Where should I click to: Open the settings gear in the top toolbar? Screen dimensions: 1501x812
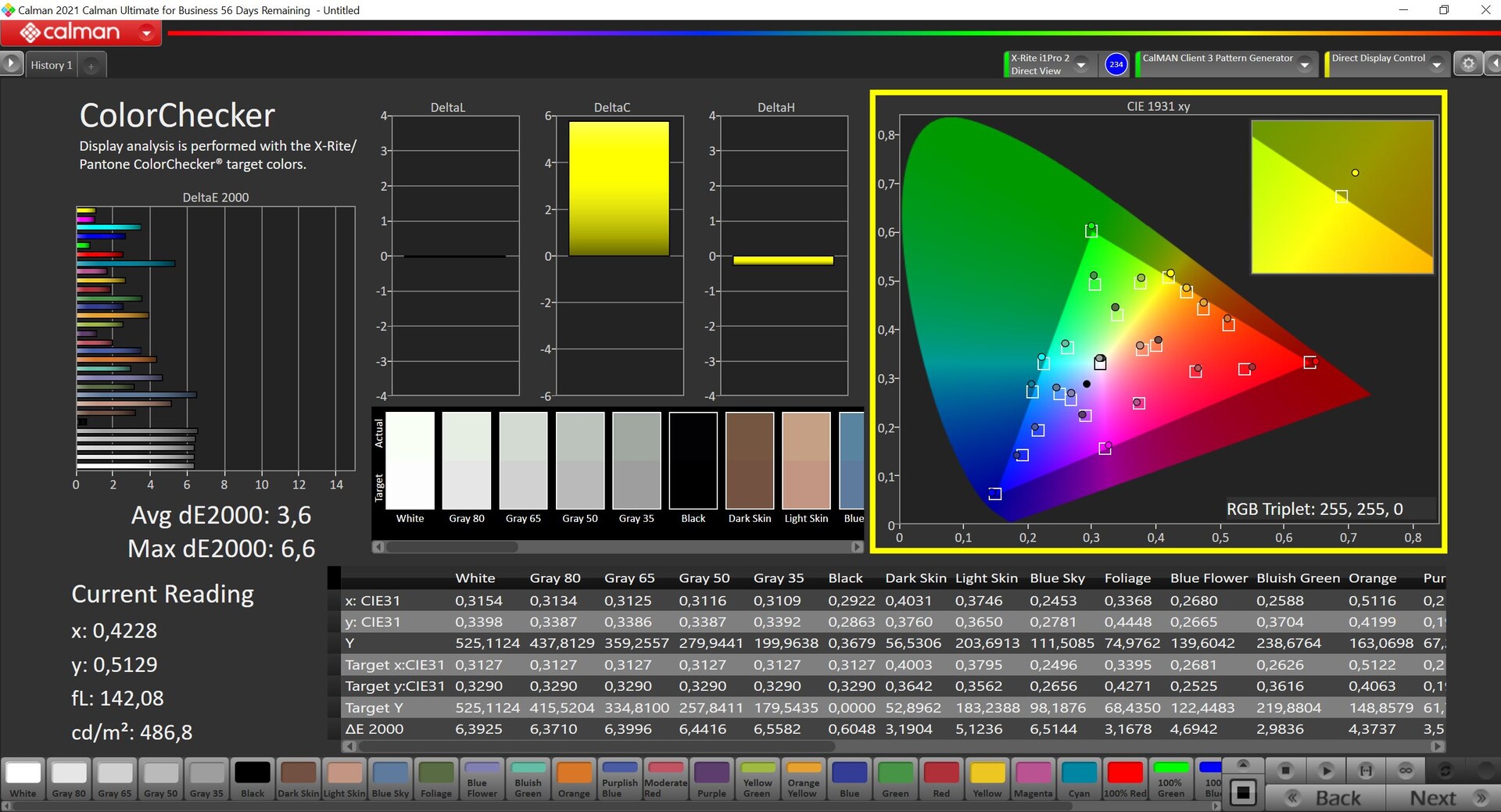pos(1468,64)
